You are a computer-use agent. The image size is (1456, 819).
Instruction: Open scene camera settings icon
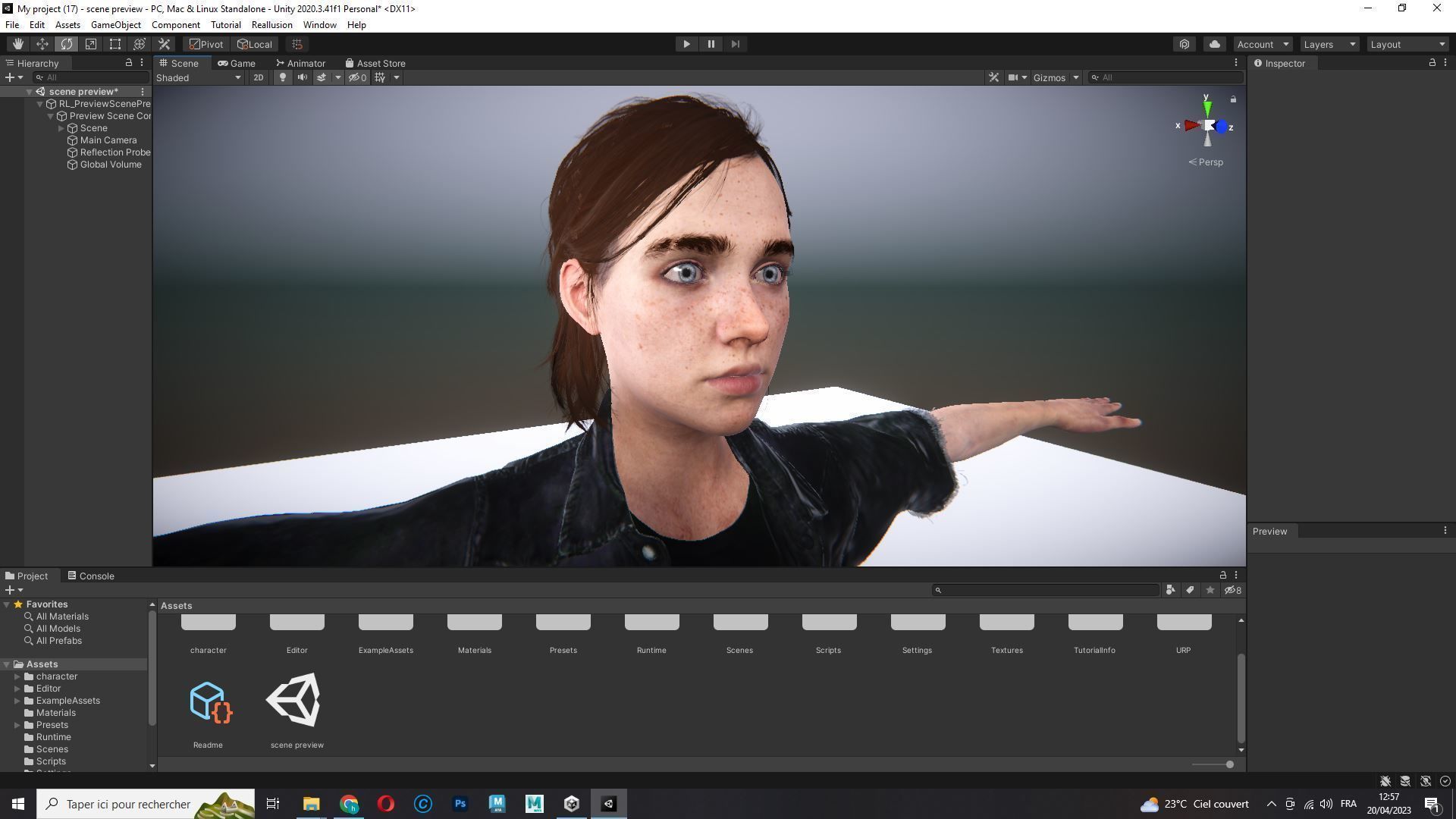coord(1012,77)
